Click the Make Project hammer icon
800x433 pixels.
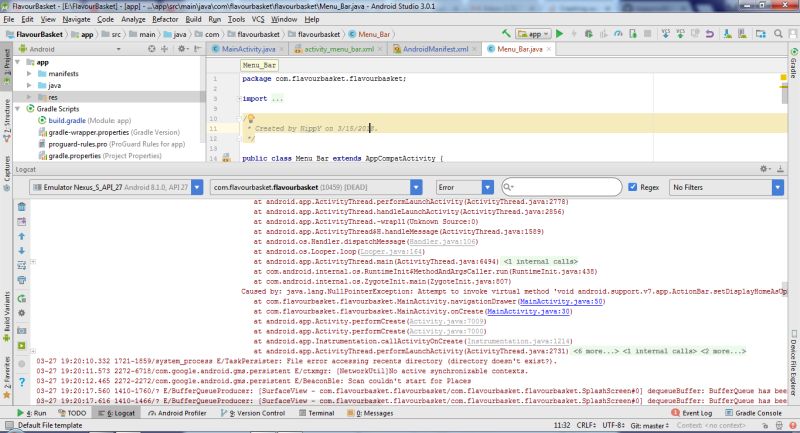pyautogui.click(x=506, y=34)
